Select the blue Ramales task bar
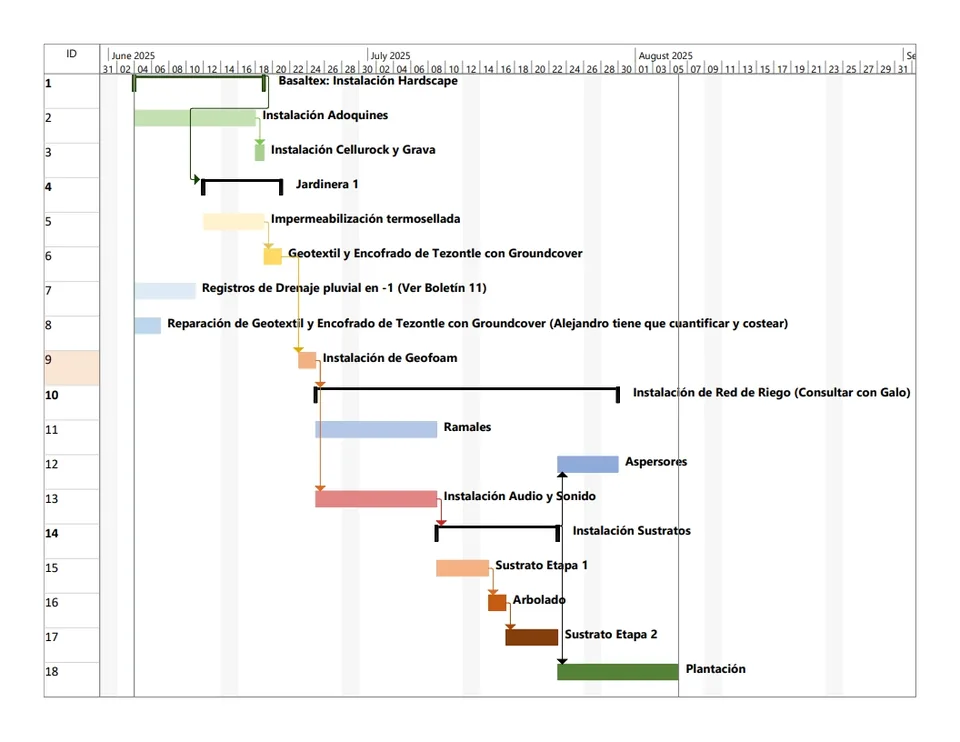Image resolution: width=960 pixels, height=742 pixels. point(376,429)
